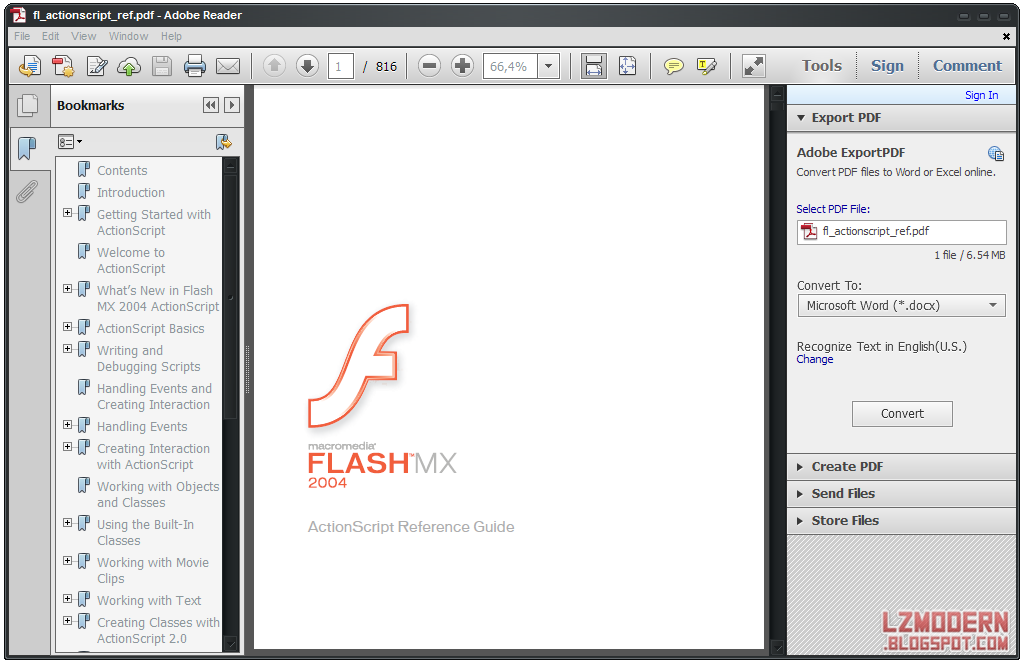Viewport: 1025px width, 663px height.
Task: Click the fit width scrolling icon
Action: 594,66
